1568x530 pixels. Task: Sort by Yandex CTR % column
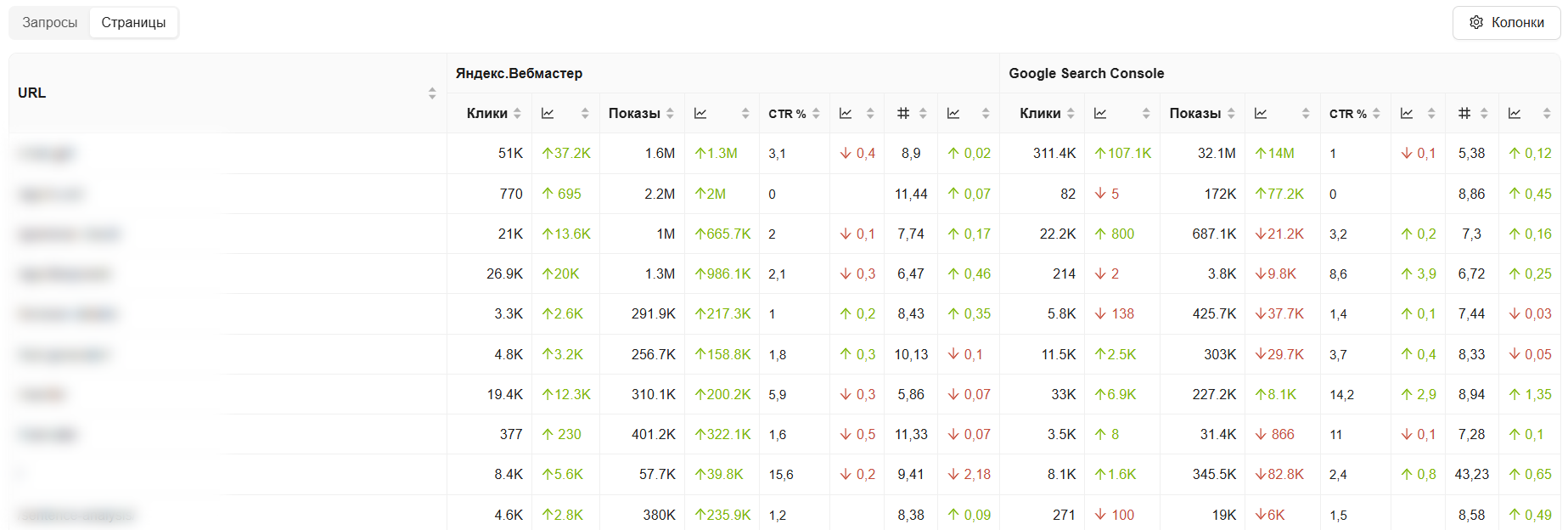[787, 114]
